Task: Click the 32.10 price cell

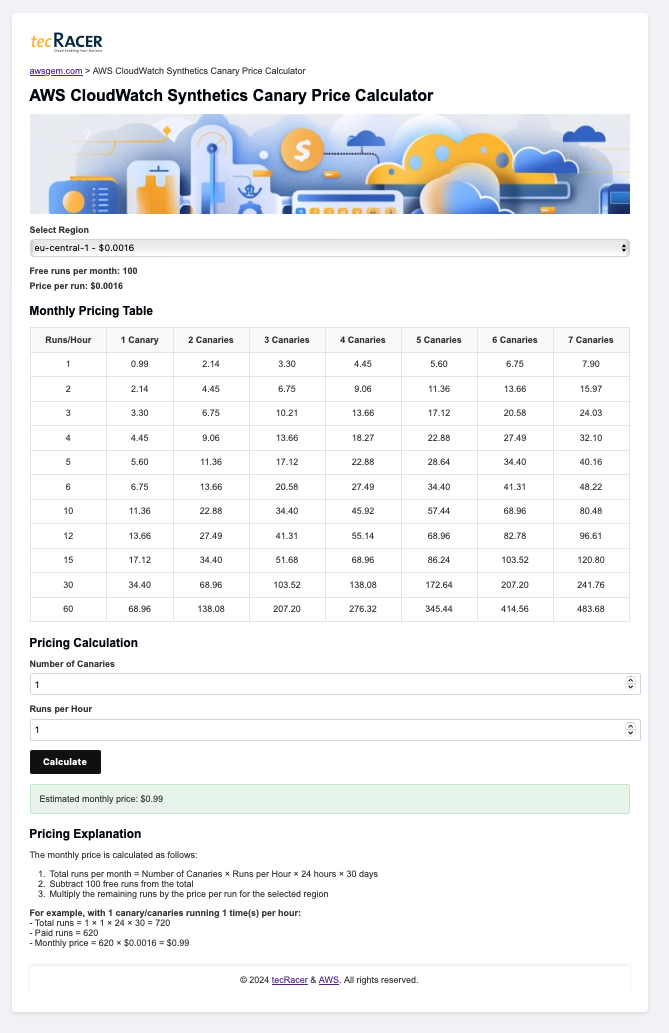Action: click(591, 438)
